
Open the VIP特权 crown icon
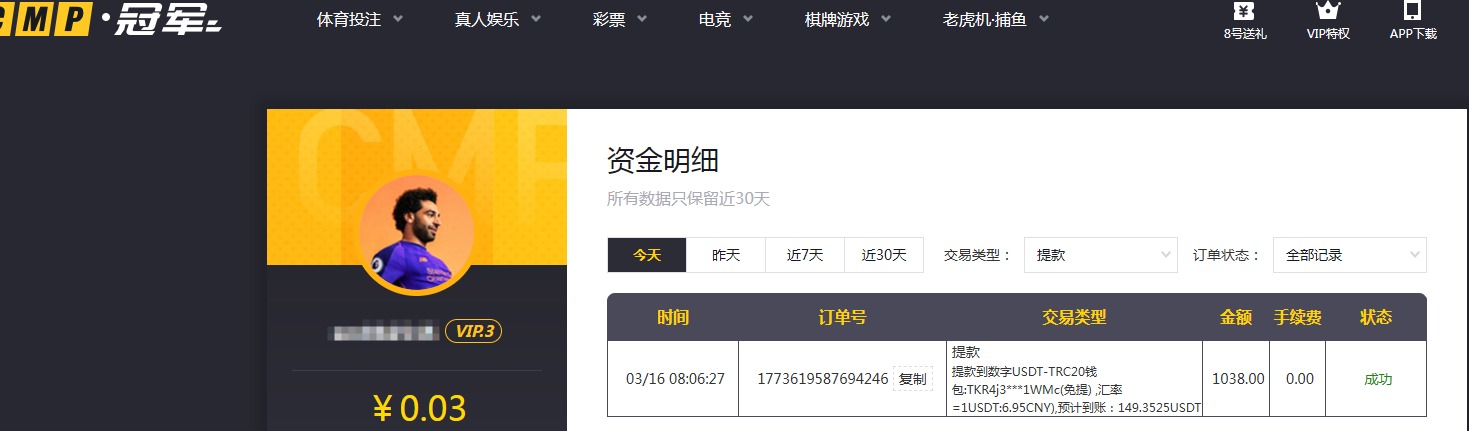point(1328,21)
